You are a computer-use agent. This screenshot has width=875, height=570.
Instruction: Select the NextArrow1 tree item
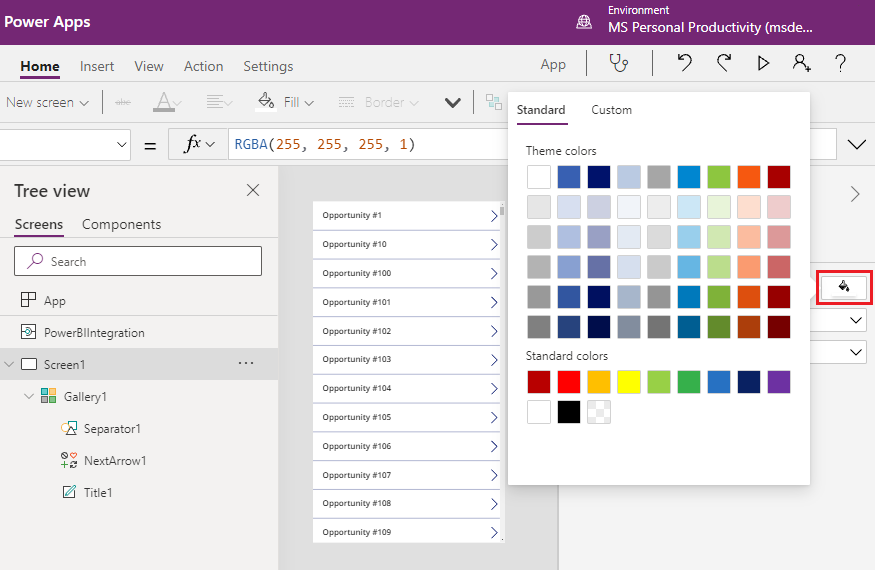tap(114, 461)
